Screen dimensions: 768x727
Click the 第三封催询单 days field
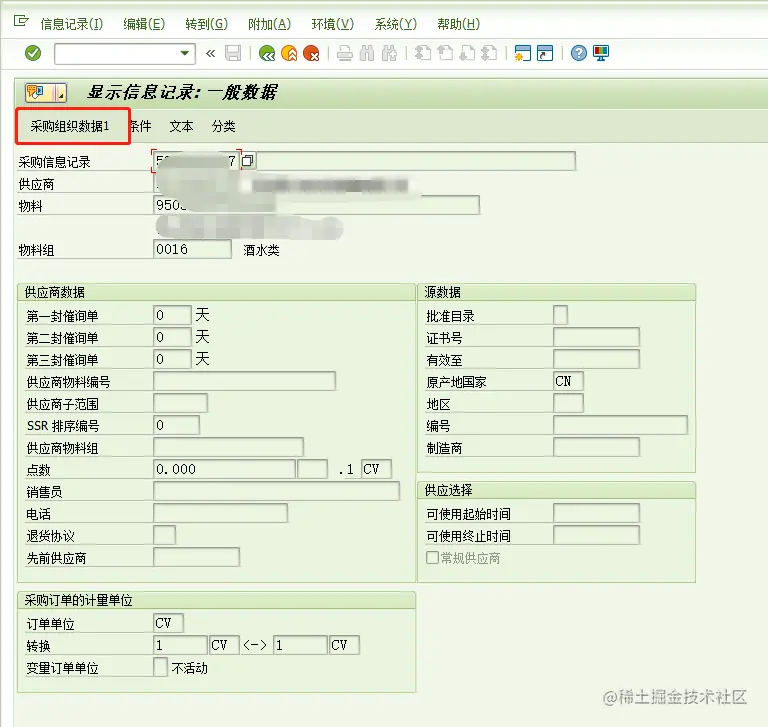[x=172, y=359]
